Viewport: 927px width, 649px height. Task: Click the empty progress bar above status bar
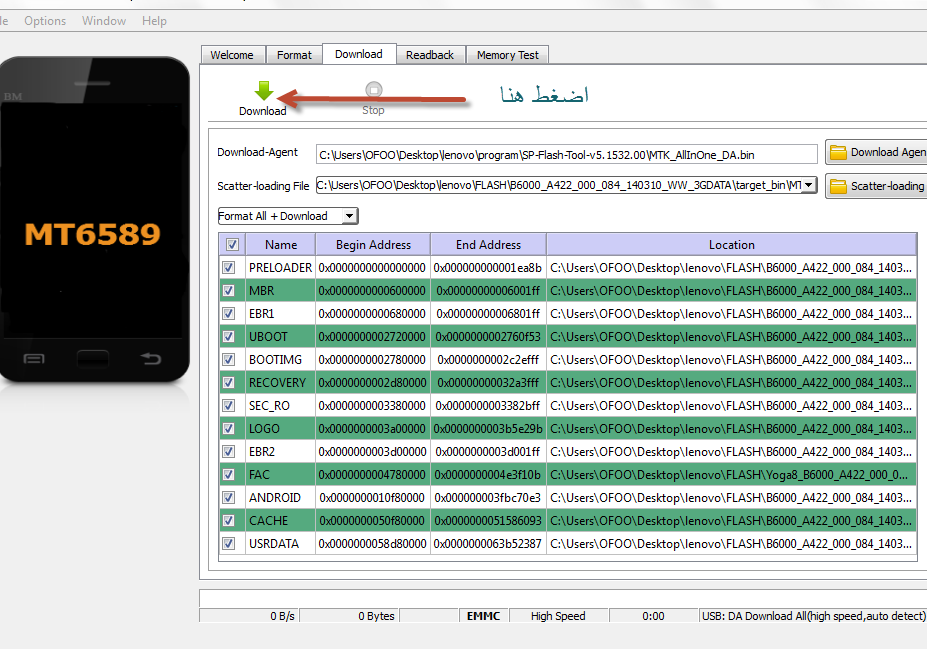[x=563, y=598]
